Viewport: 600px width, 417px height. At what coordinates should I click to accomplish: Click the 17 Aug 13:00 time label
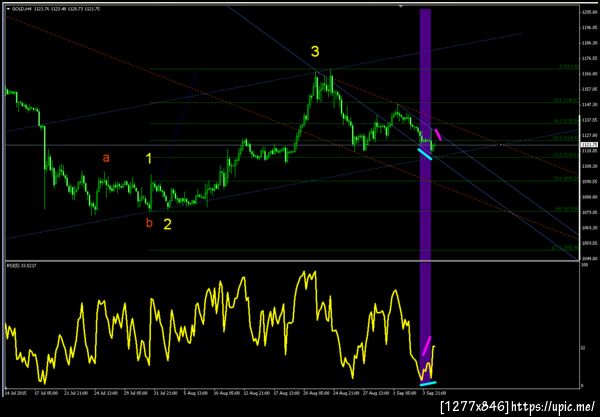(286, 393)
